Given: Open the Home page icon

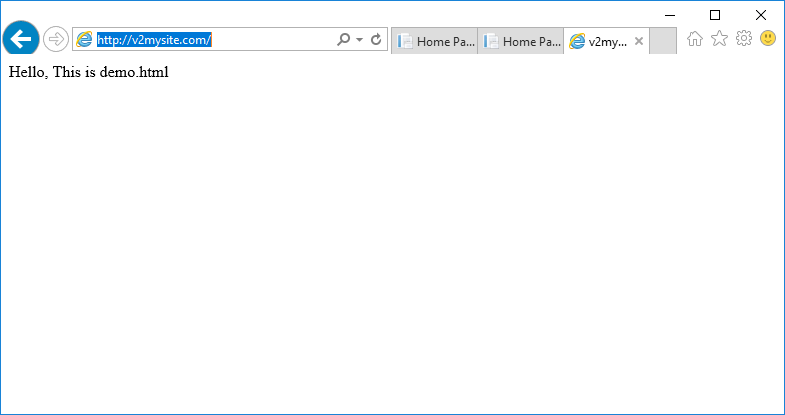Looking at the screenshot, I should coord(695,39).
